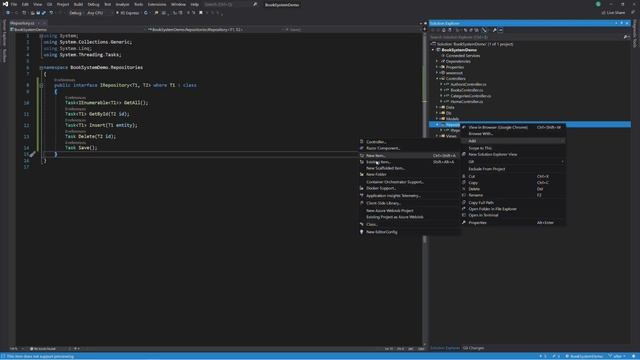This screenshot has height=360, width=640.
Task: Click the Live Share button
Action: click(613, 13)
